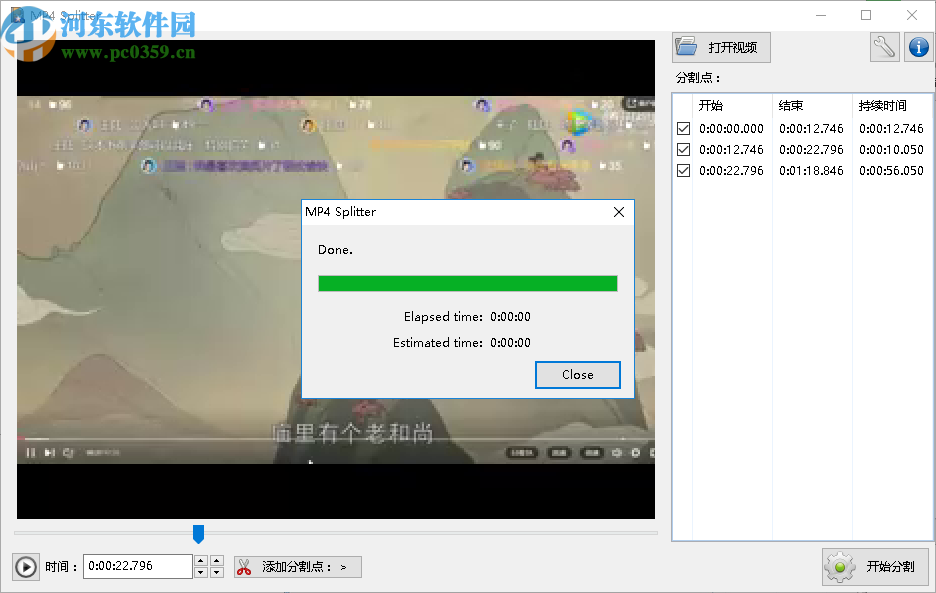Uncheck the segment starting at 0:00:12.746
Screen dimensions: 936x593
pos(683,149)
